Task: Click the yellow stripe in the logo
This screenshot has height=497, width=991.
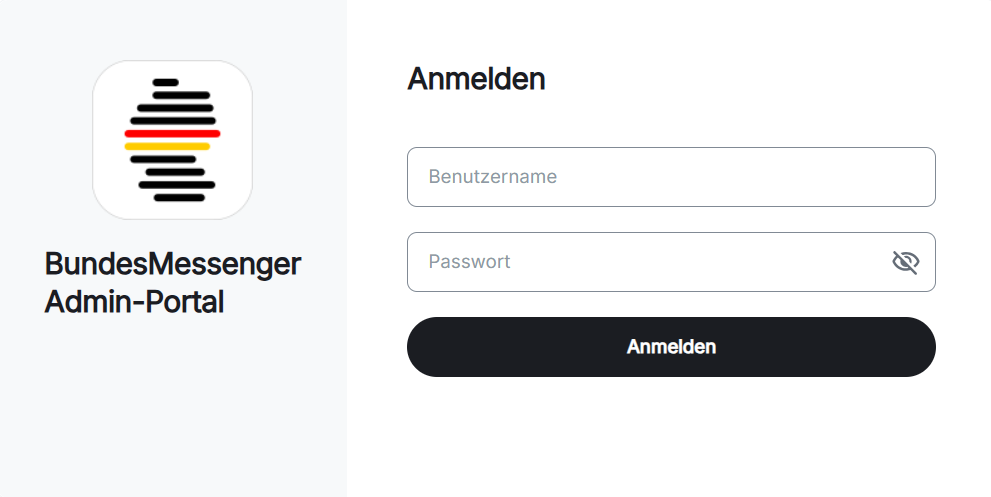Action: (167, 147)
